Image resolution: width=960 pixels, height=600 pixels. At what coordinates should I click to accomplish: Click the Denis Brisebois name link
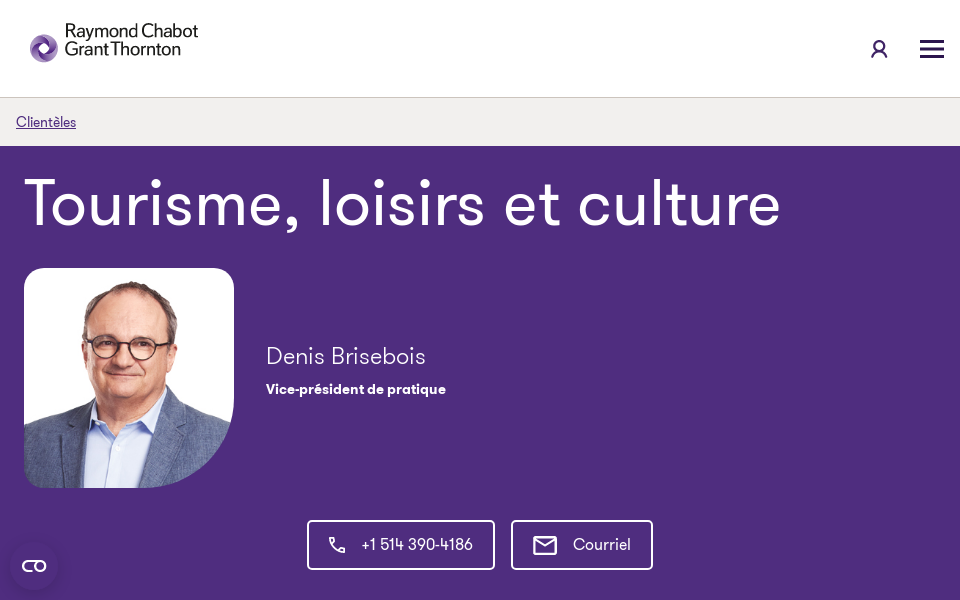coord(345,356)
